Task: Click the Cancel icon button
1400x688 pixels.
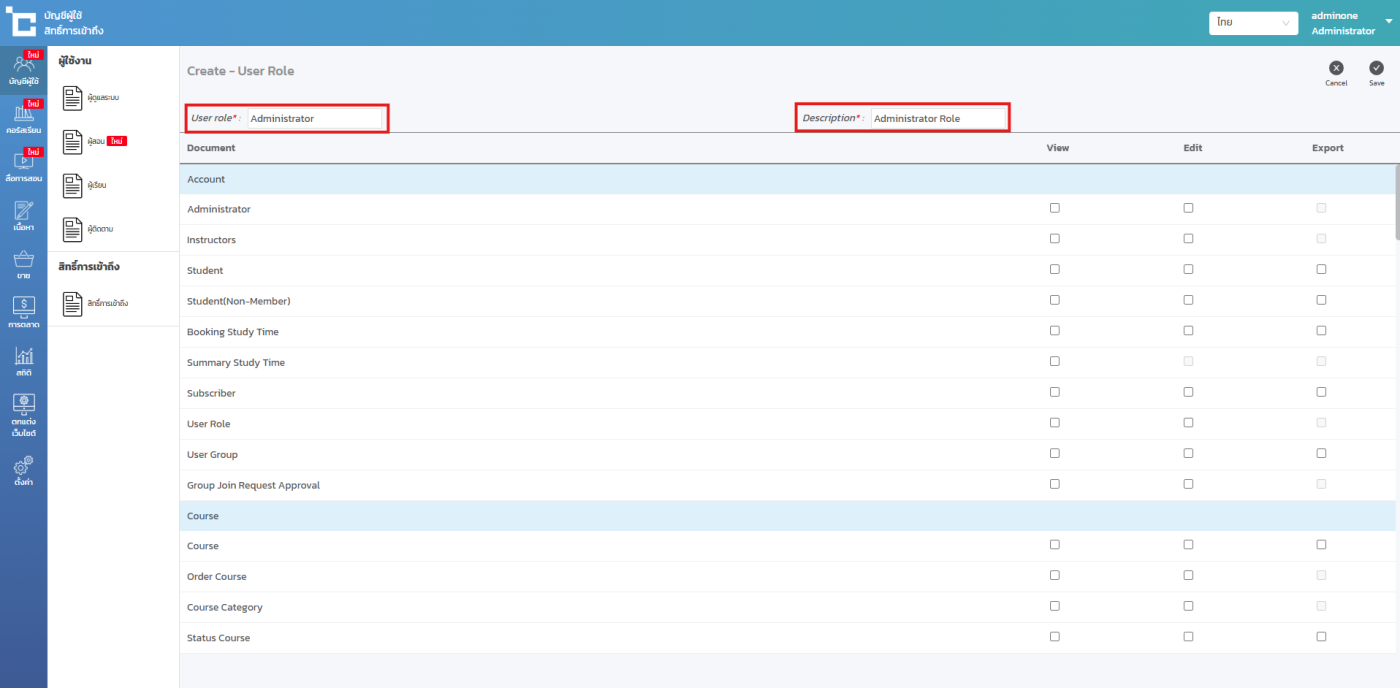Action: tap(1336, 69)
